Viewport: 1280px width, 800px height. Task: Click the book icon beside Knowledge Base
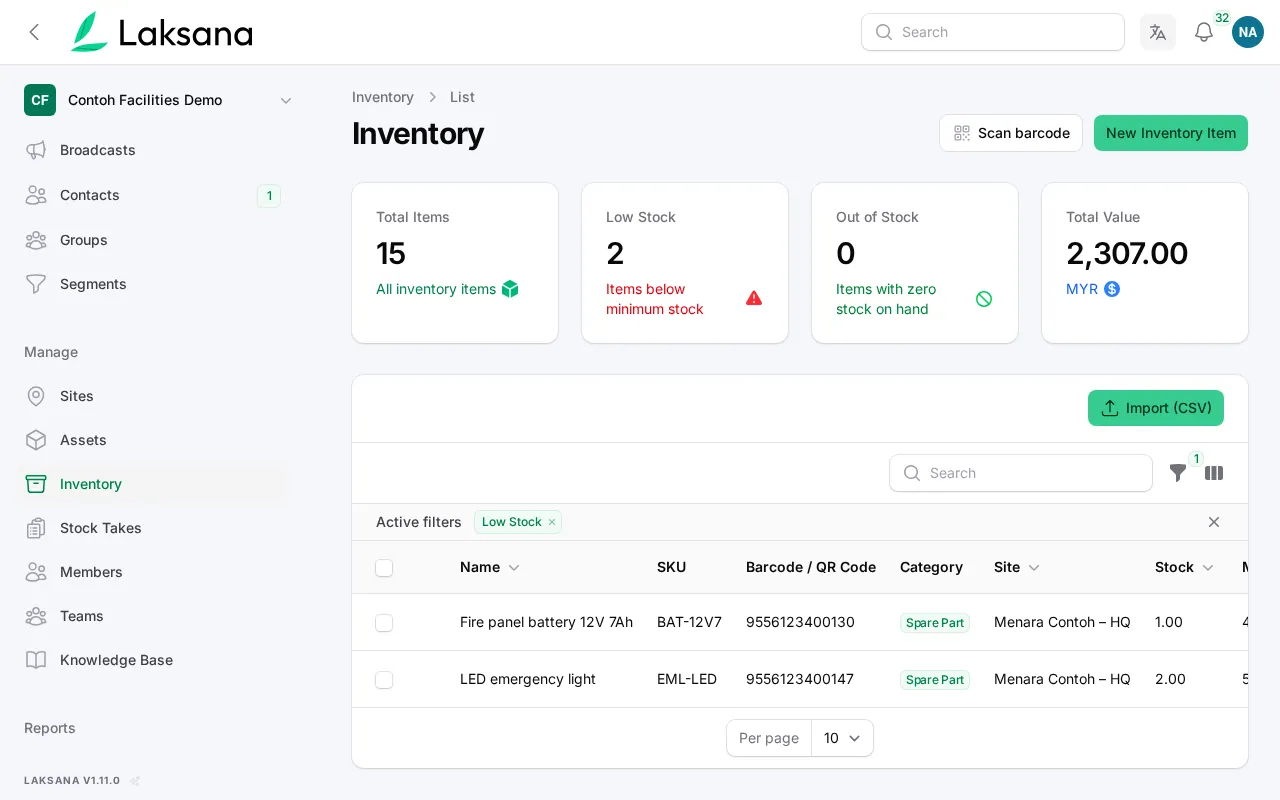[x=36, y=660]
